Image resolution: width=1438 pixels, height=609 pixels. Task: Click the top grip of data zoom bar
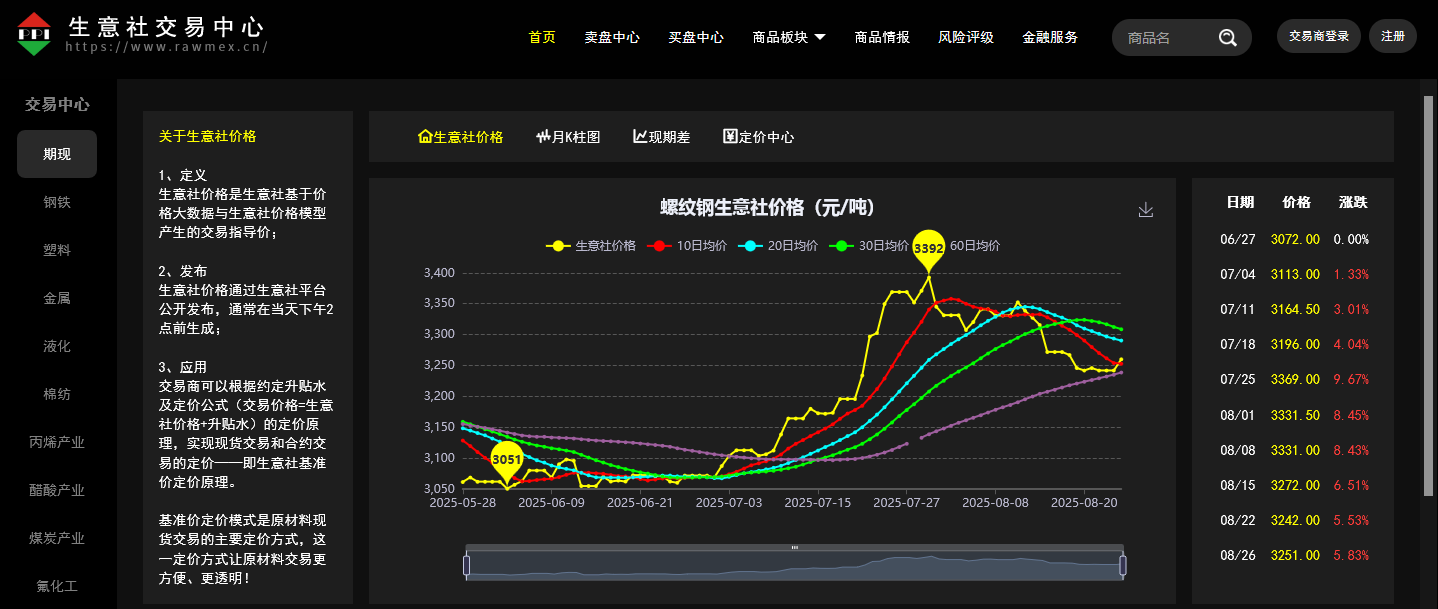794,547
